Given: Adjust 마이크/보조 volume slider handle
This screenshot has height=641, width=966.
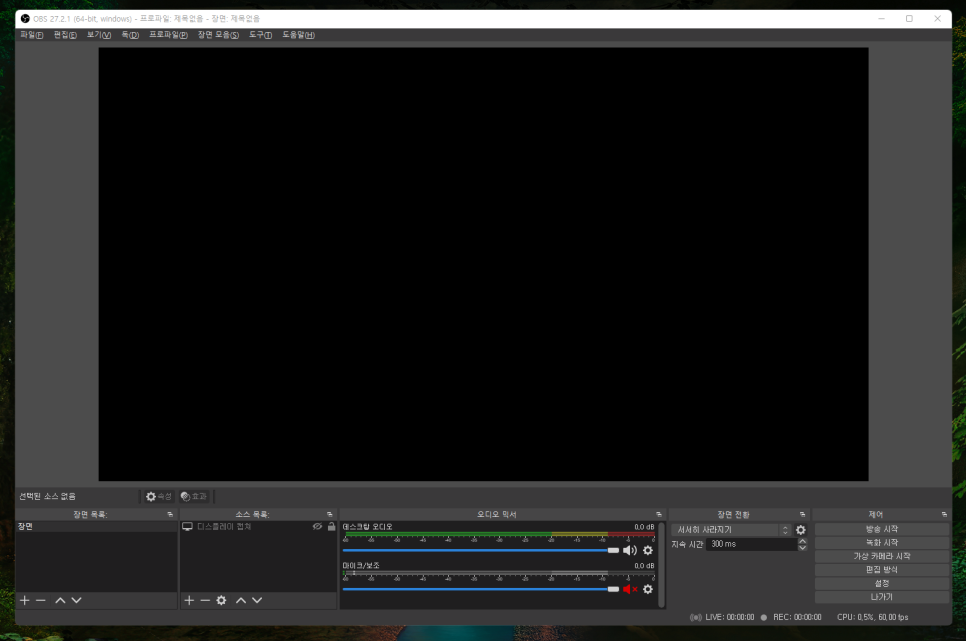Looking at the screenshot, I should click(613, 589).
